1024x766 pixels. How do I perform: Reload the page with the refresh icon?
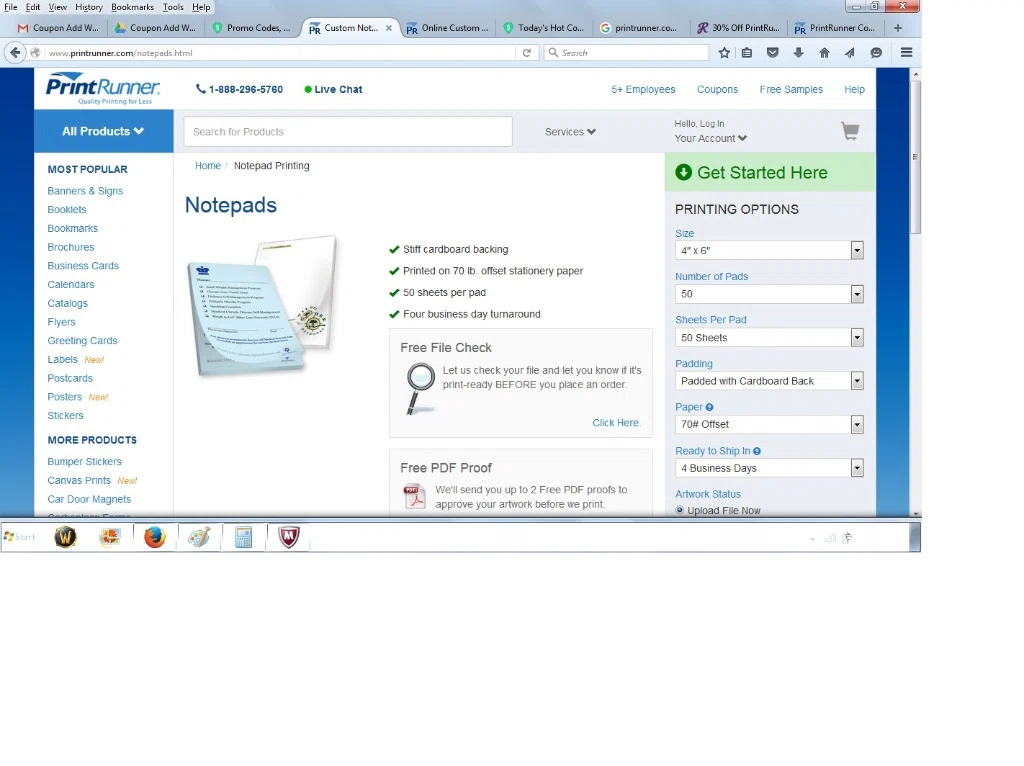pos(526,53)
